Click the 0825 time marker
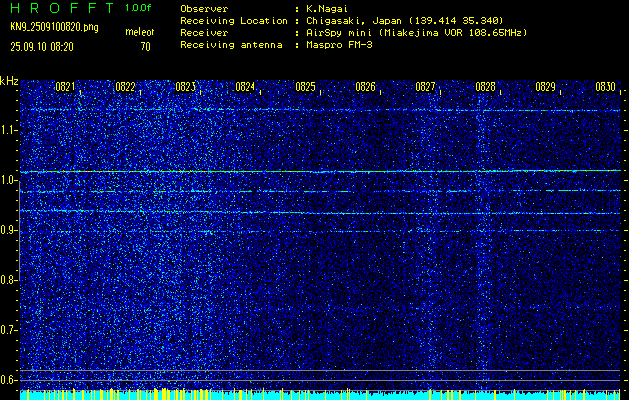The height and width of the screenshot is (400, 629). click(x=305, y=87)
